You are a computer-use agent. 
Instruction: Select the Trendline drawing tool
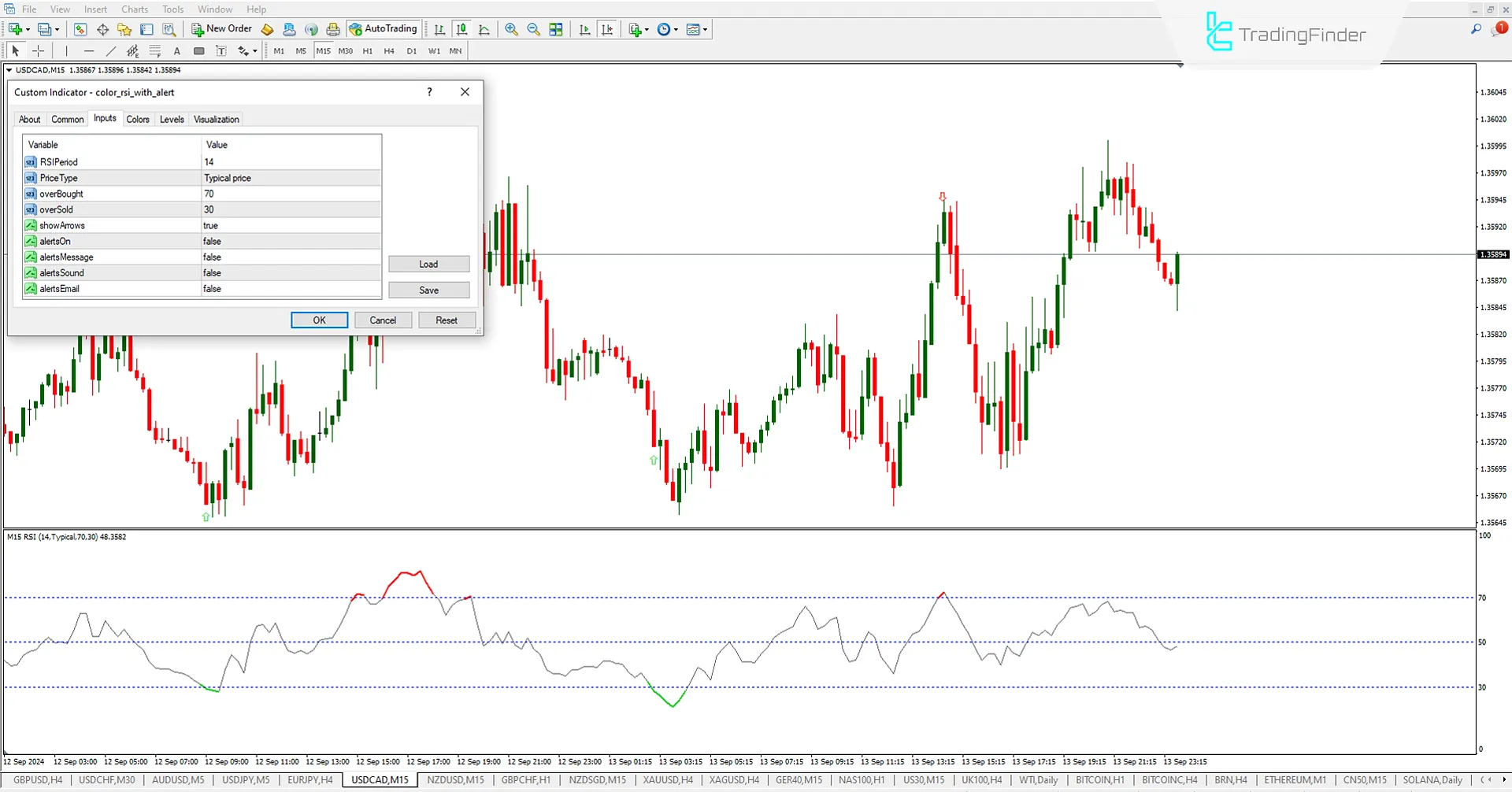[x=111, y=50]
